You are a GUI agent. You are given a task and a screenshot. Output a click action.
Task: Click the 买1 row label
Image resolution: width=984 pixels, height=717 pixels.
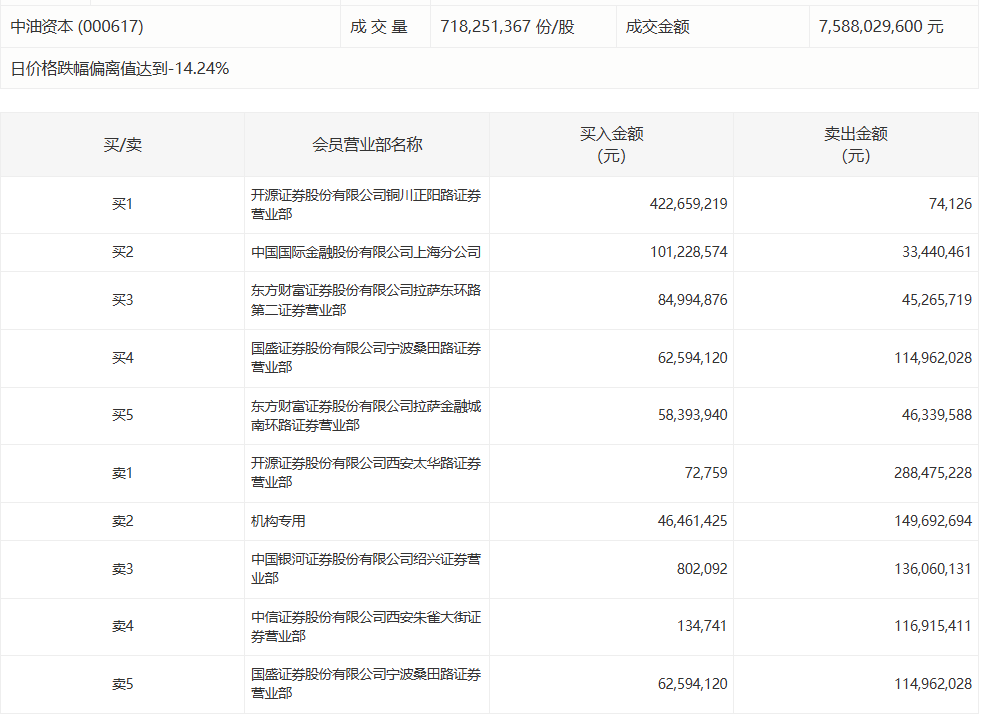[x=122, y=204]
